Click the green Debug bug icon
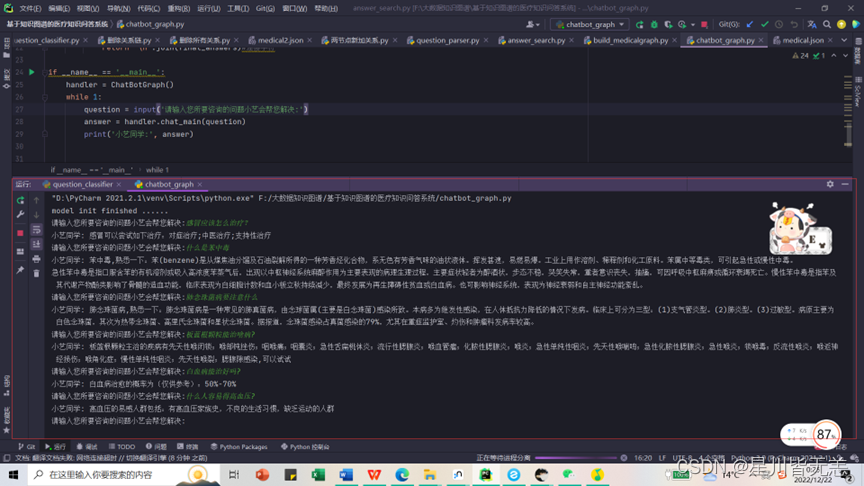The image size is (864, 486). pos(654,24)
